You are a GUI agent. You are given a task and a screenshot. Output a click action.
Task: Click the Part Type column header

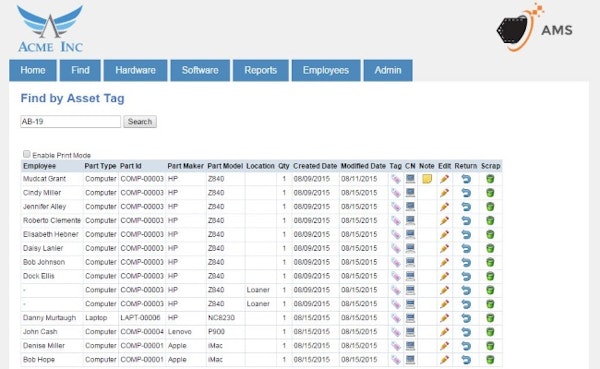[100, 166]
